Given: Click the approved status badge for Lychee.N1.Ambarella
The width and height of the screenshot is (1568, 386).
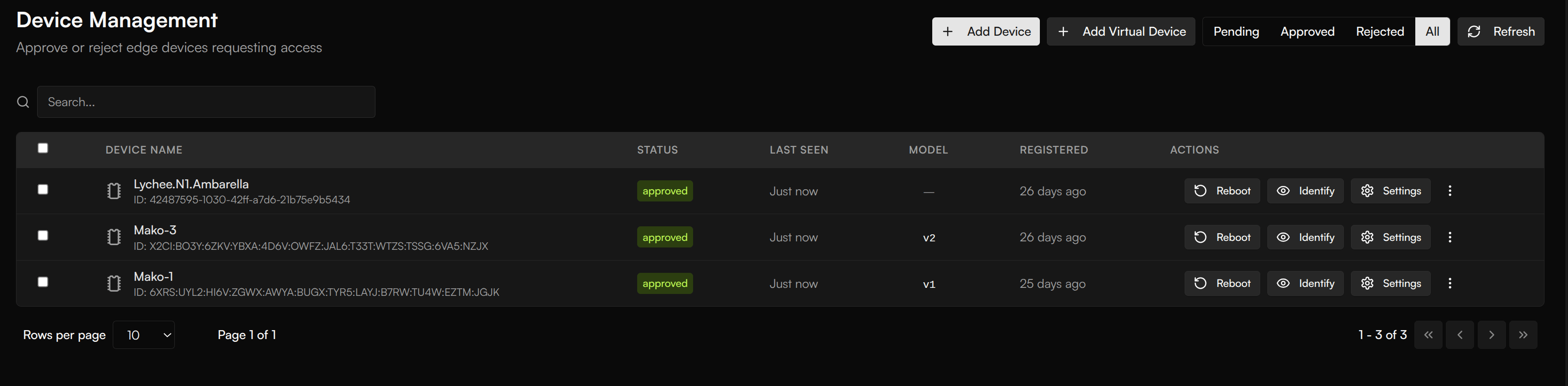Looking at the screenshot, I should pyautogui.click(x=665, y=191).
